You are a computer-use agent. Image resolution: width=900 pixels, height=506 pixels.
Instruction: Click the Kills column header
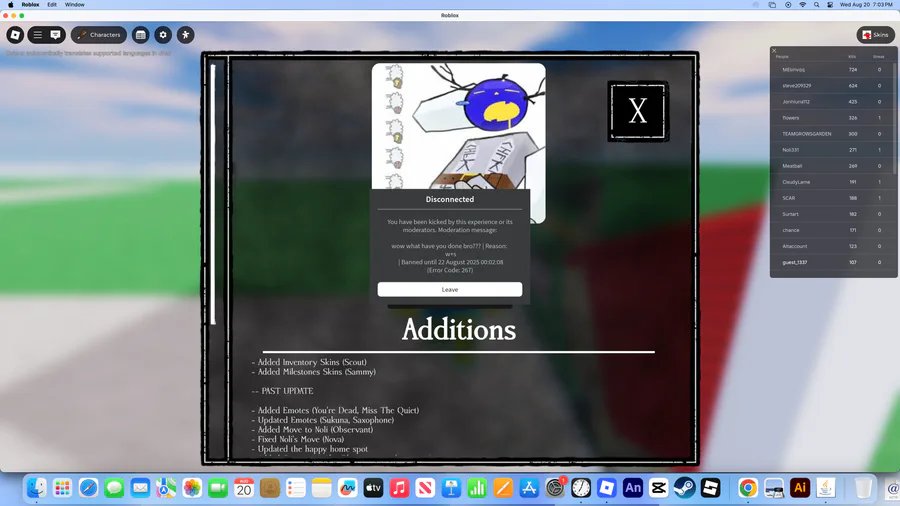[x=852, y=57]
